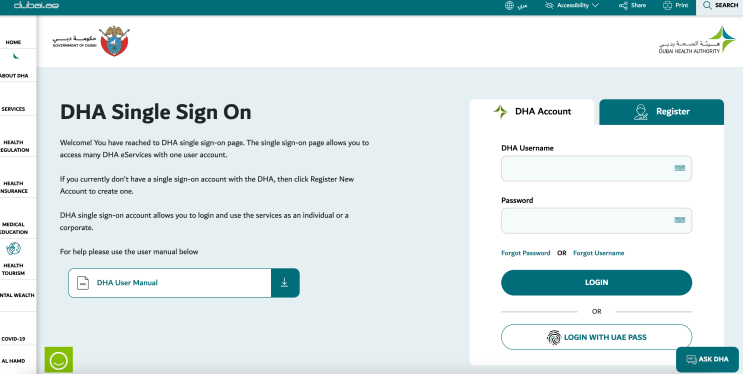The height and width of the screenshot is (374, 743).
Task: Click the DHA User Manual link
Action: click(x=127, y=283)
